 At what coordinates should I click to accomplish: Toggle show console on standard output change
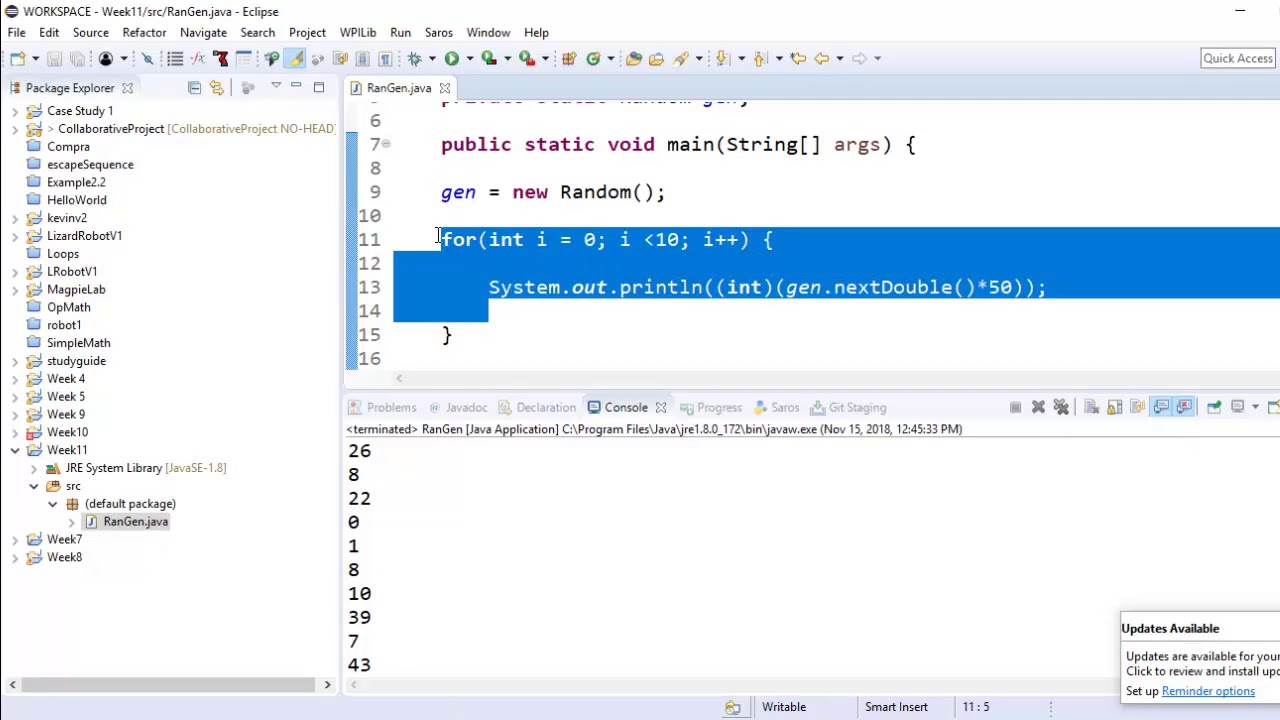tap(1161, 407)
